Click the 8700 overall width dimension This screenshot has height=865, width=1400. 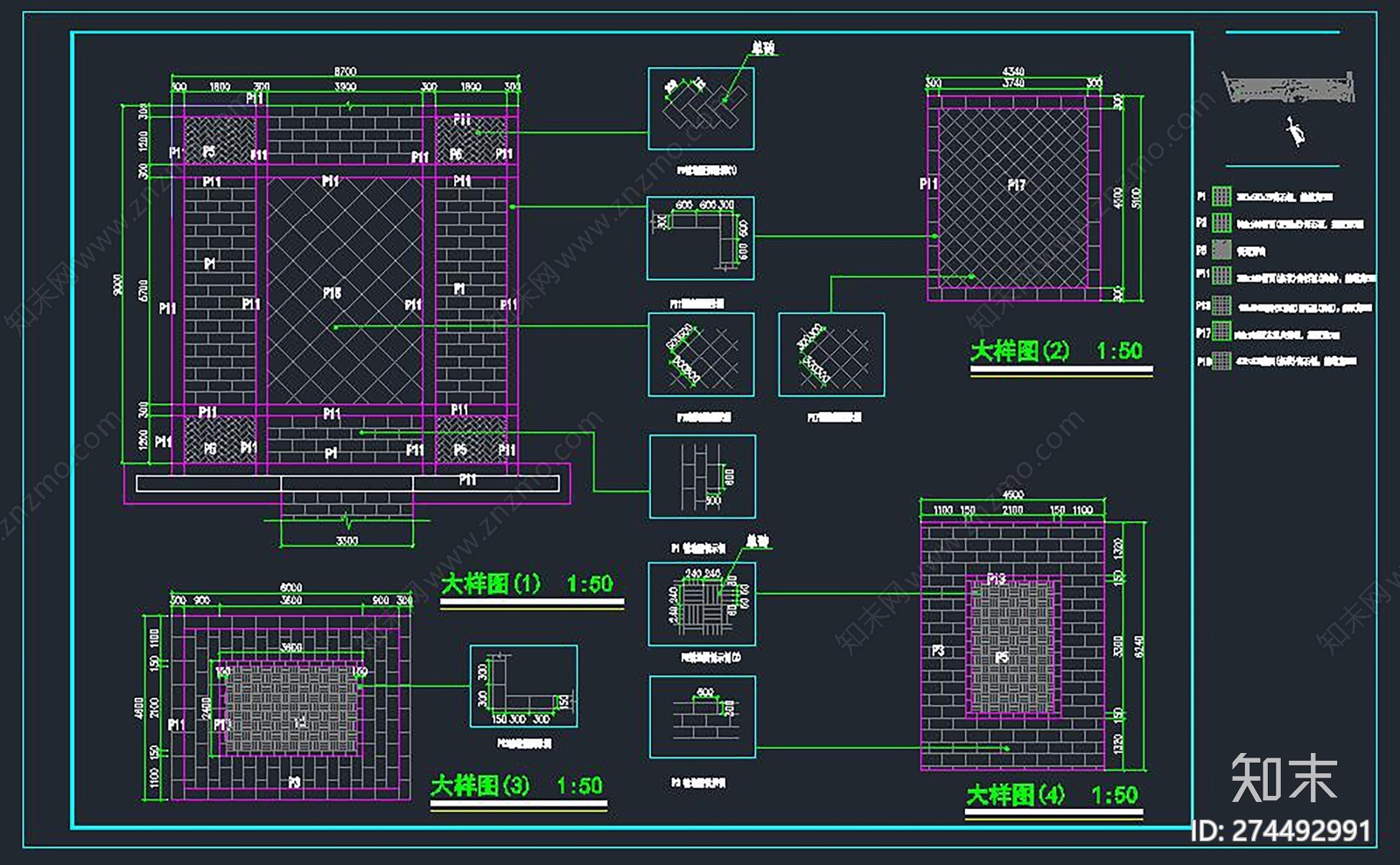click(x=346, y=72)
